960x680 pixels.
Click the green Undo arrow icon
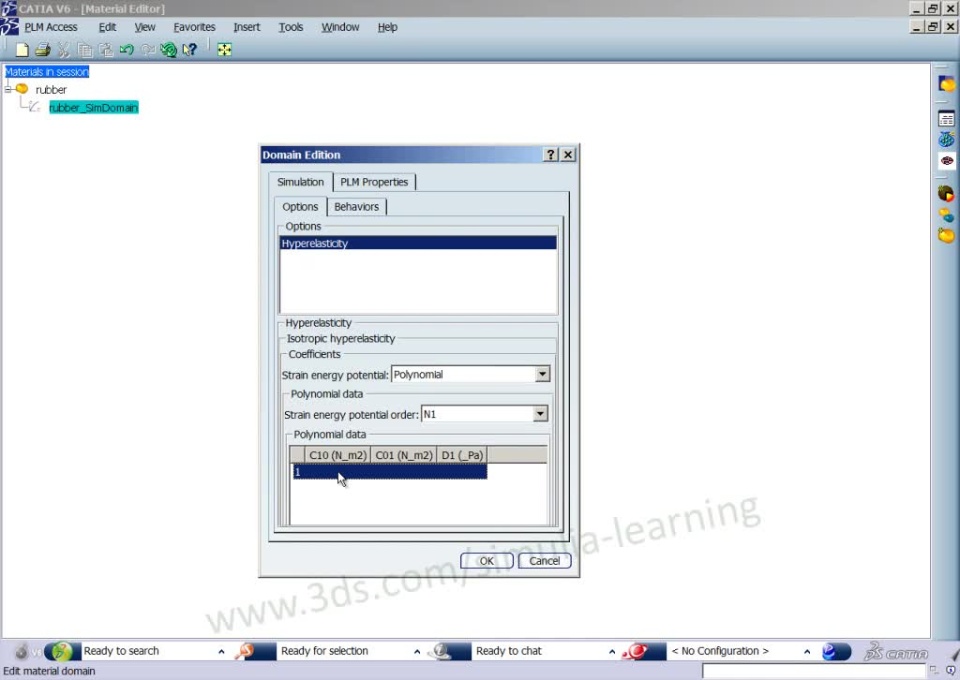pos(127,50)
